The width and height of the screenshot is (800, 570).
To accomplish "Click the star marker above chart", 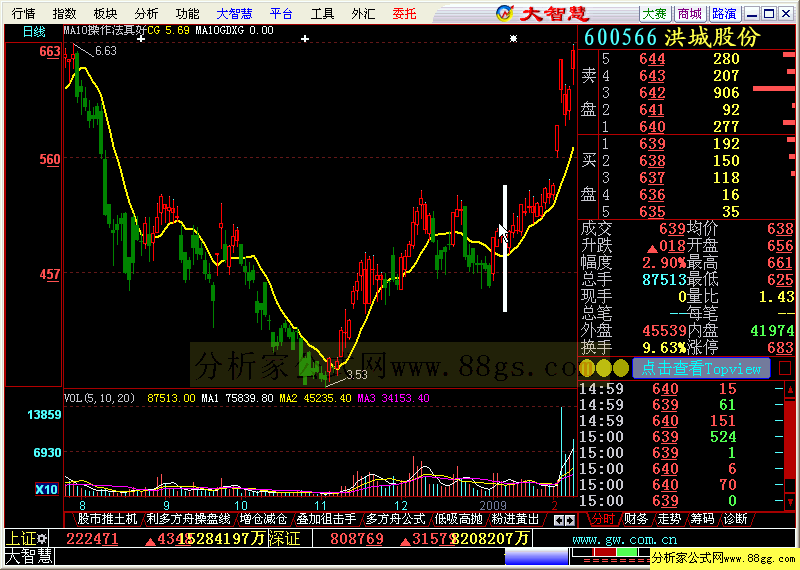I will tap(513, 38).
